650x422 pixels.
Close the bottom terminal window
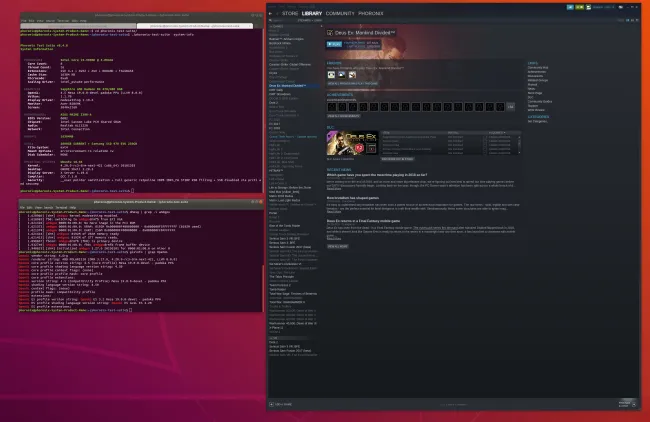pos(260,202)
